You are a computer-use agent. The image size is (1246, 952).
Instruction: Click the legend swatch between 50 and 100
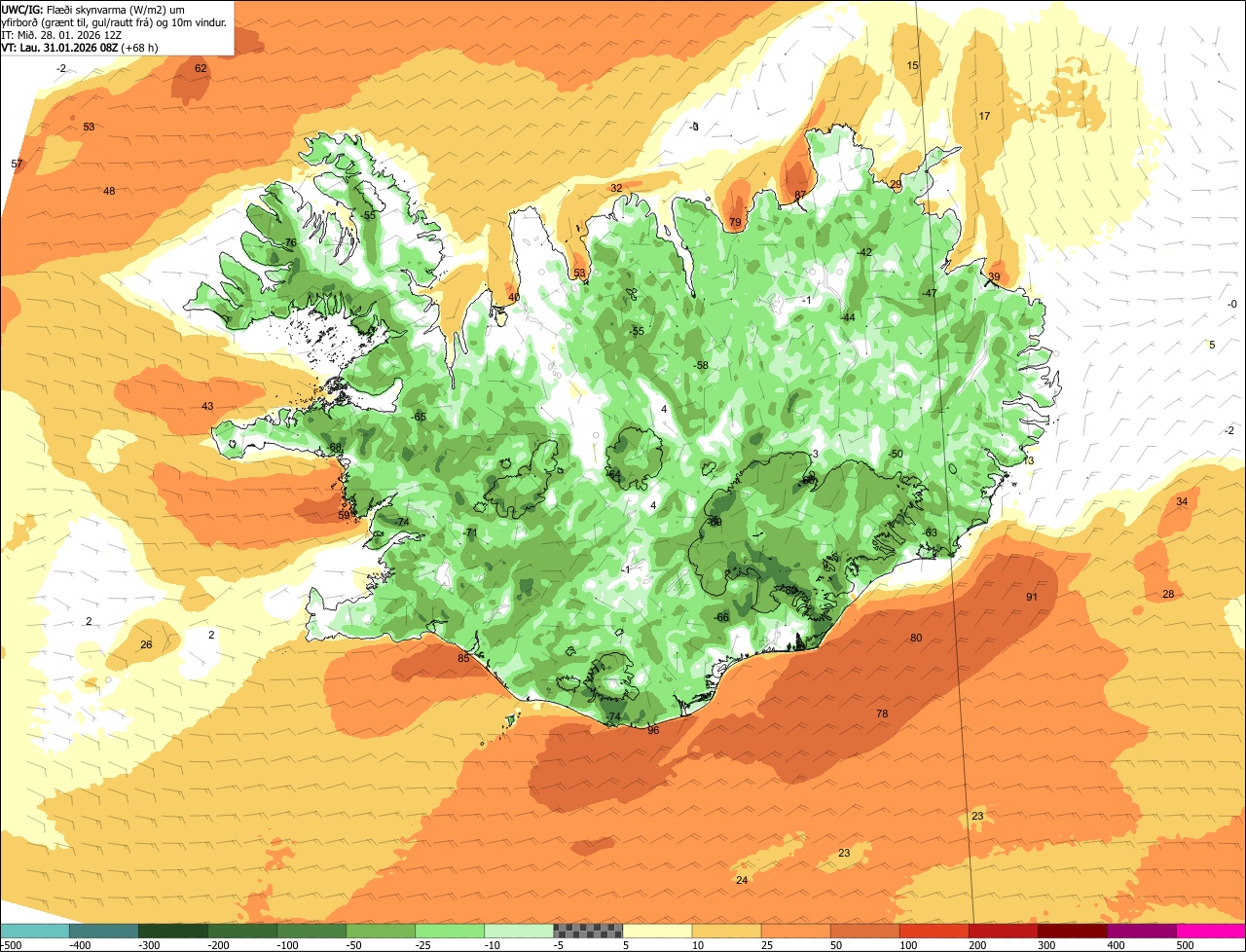coord(864,931)
